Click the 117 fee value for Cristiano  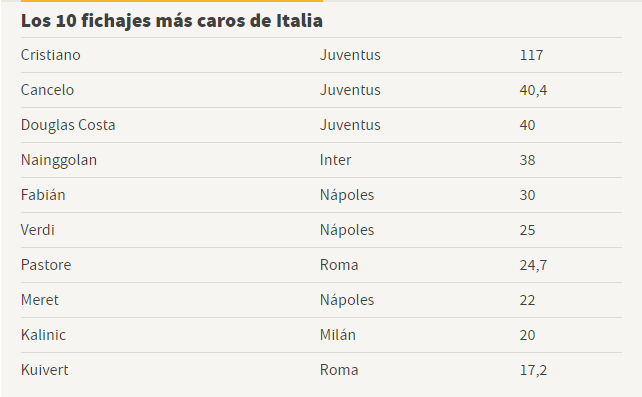point(531,55)
